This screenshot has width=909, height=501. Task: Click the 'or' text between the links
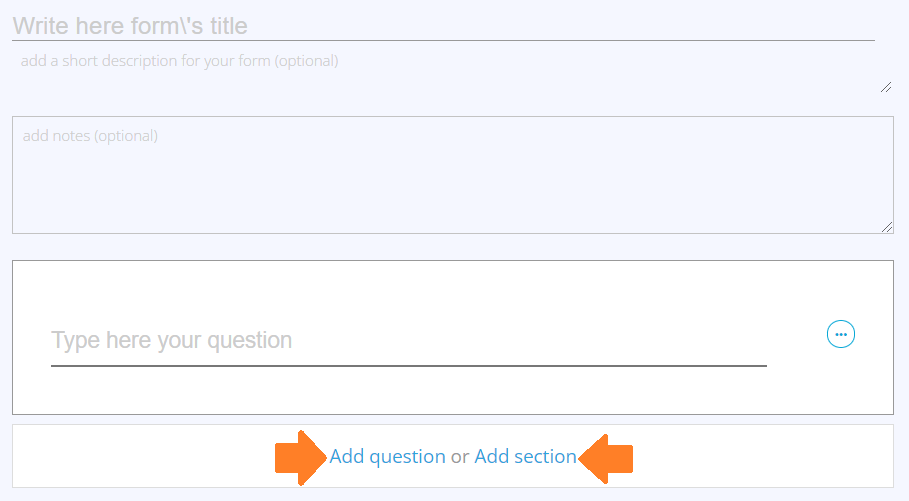point(460,457)
